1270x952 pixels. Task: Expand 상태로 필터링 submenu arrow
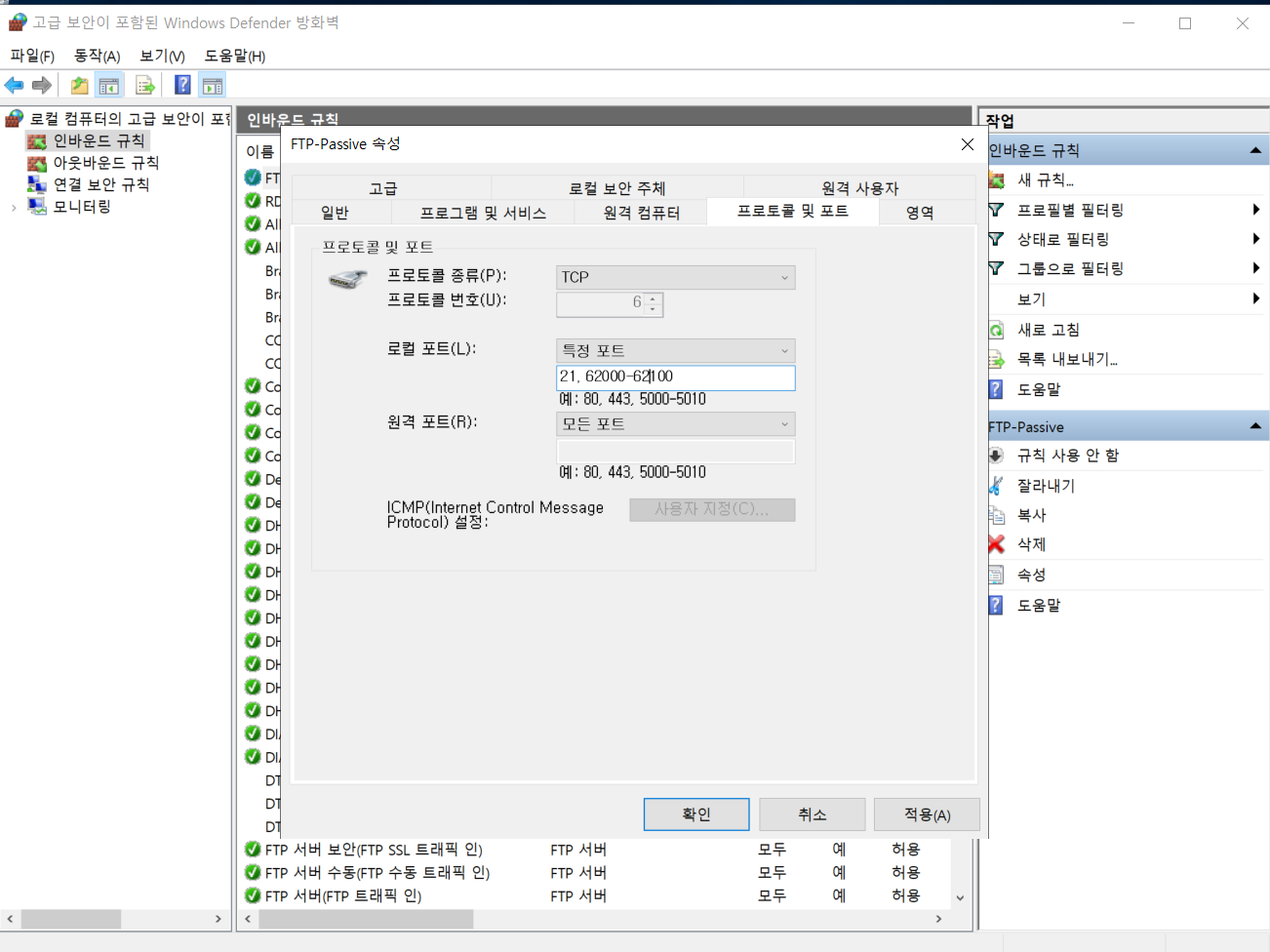click(1256, 239)
